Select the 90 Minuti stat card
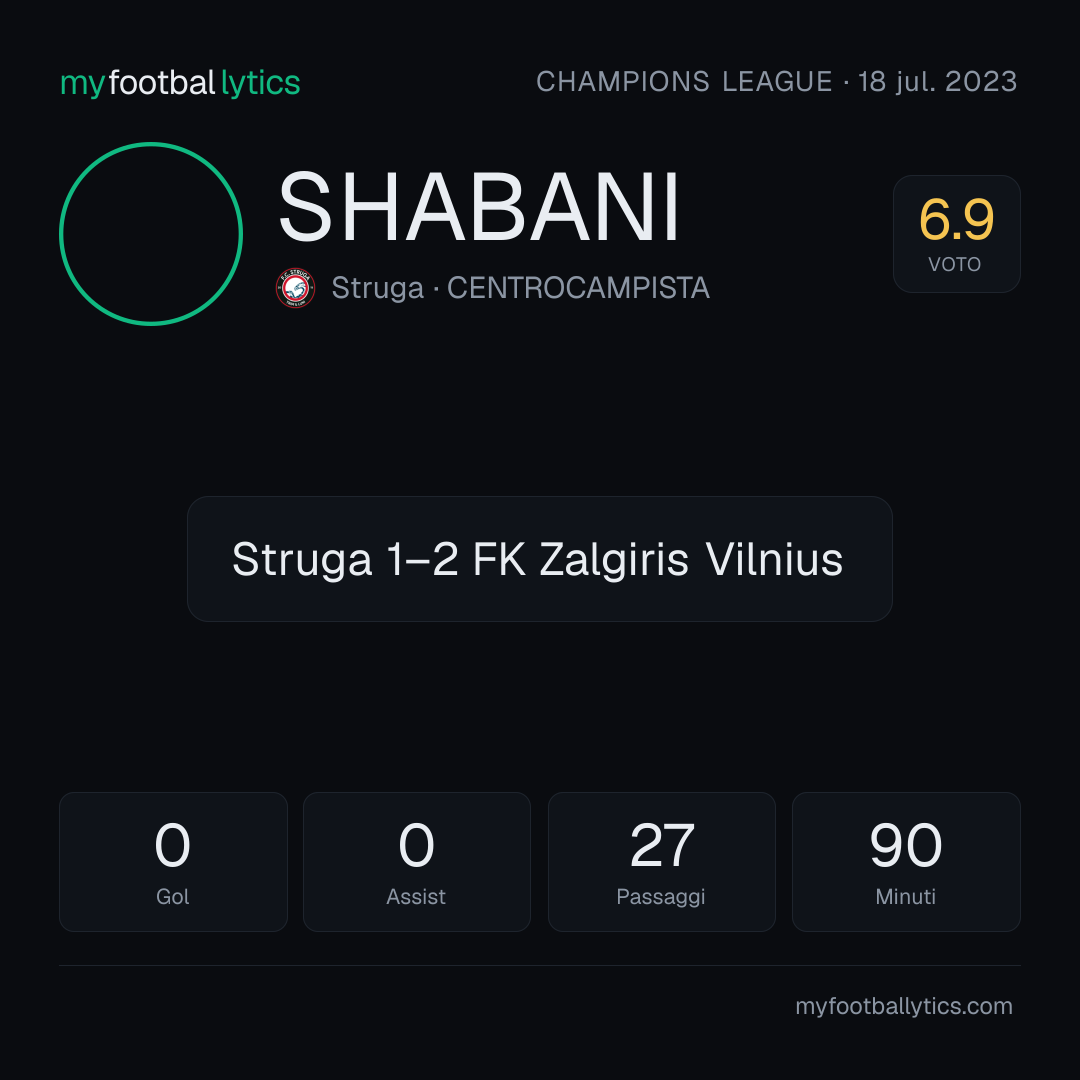 (906, 862)
